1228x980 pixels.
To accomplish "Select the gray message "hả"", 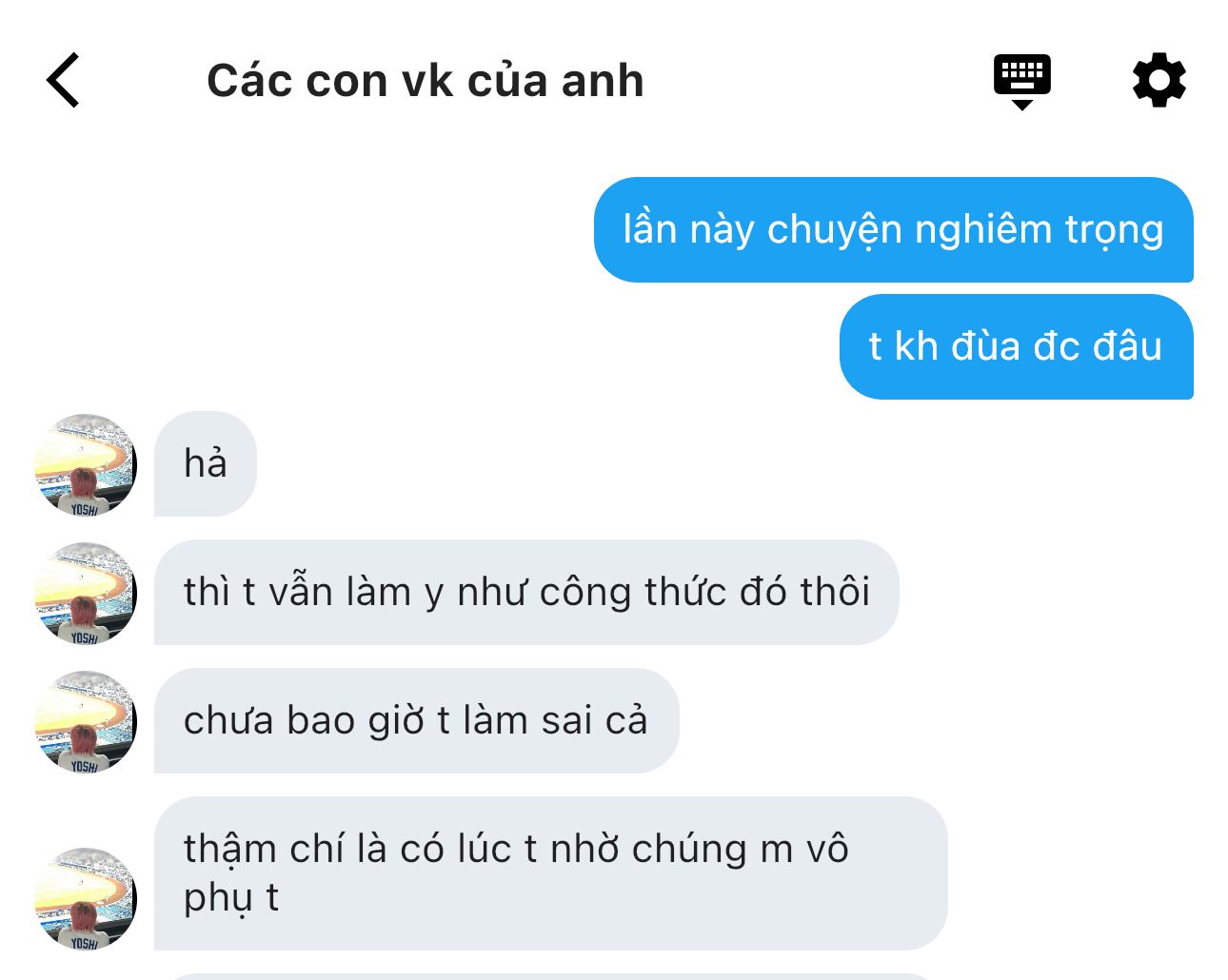I will 206,464.
